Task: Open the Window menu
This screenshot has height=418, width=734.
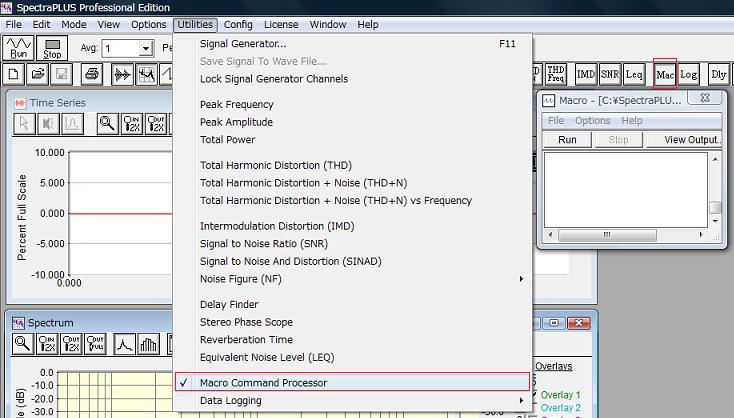Action: pos(328,24)
